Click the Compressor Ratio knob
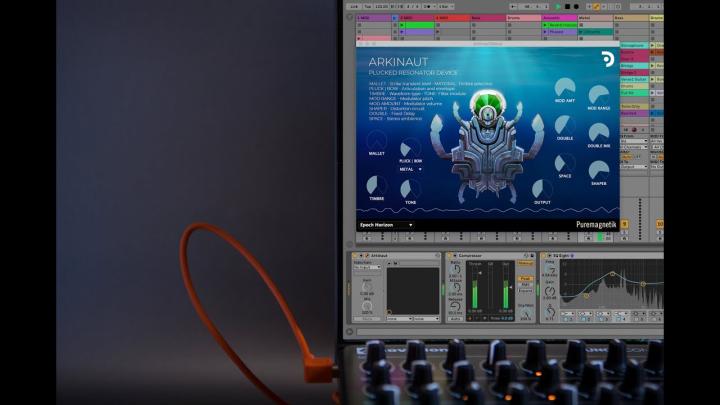The height and width of the screenshot is (405, 720). pos(456,270)
